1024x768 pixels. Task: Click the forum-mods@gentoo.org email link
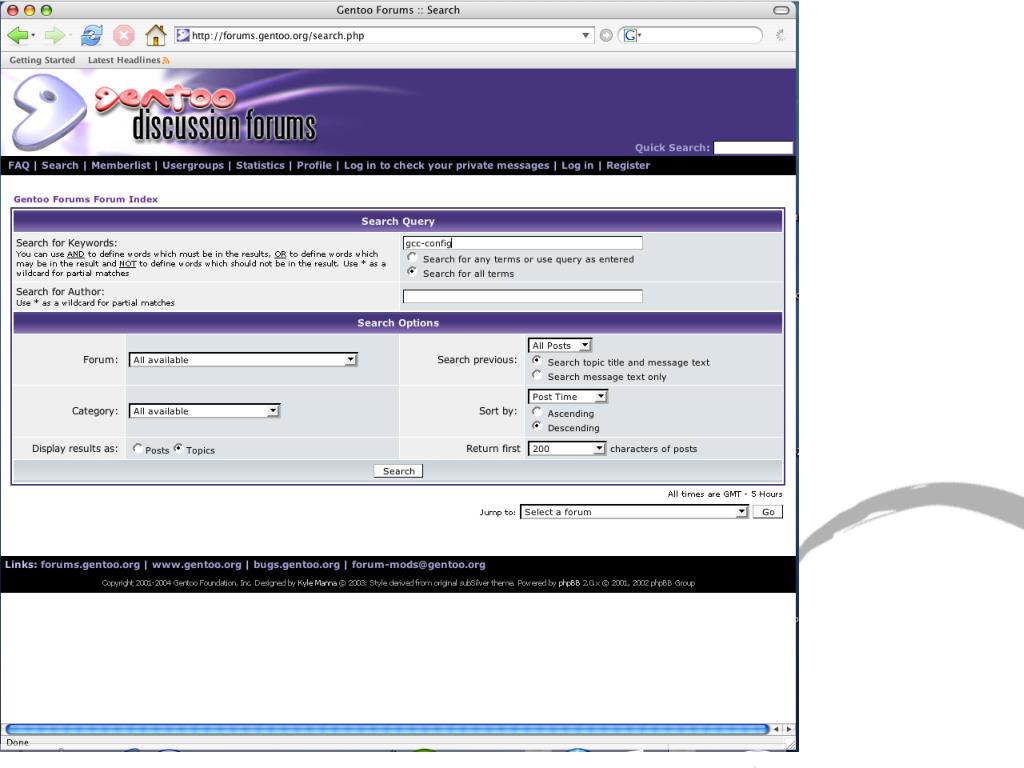tap(419, 565)
